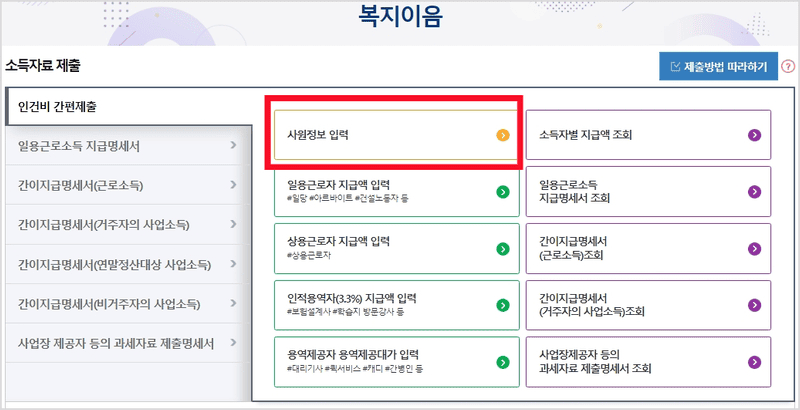Open the 소득자별 지급액 조회 card
Viewport: 800px width, 410px height.
pyautogui.click(x=648, y=135)
